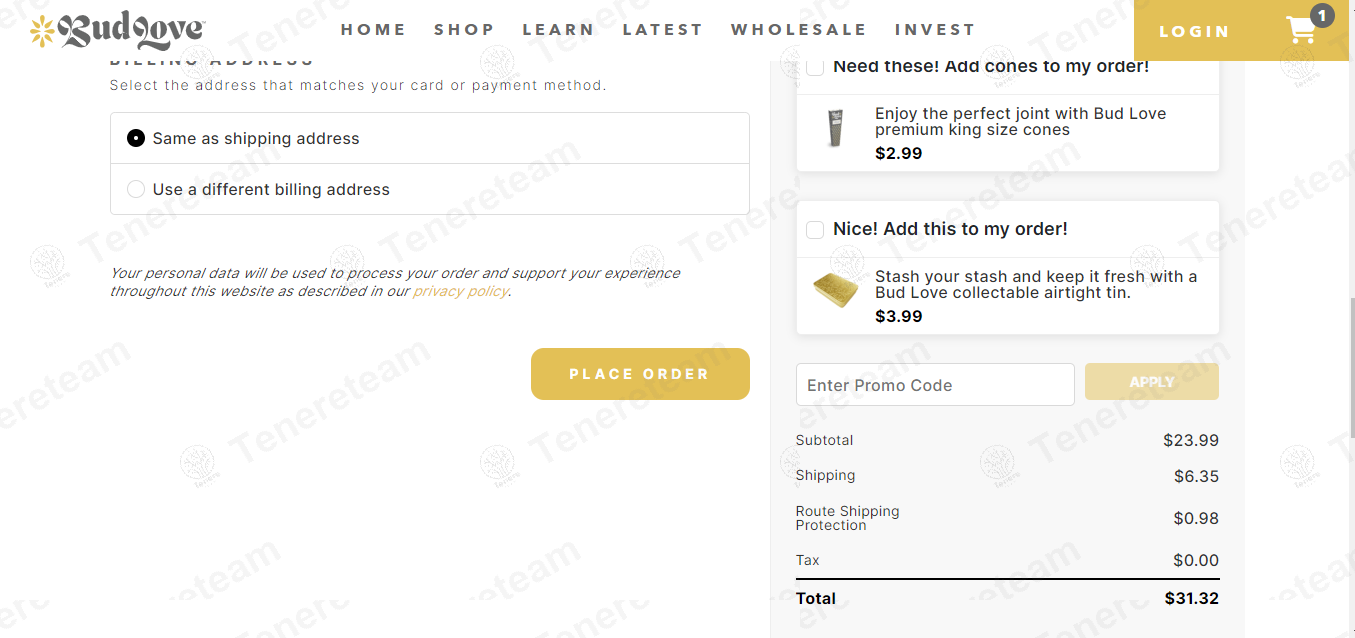Open the Wholesale page
This screenshot has height=638, width=1355.
coord(798,30)
